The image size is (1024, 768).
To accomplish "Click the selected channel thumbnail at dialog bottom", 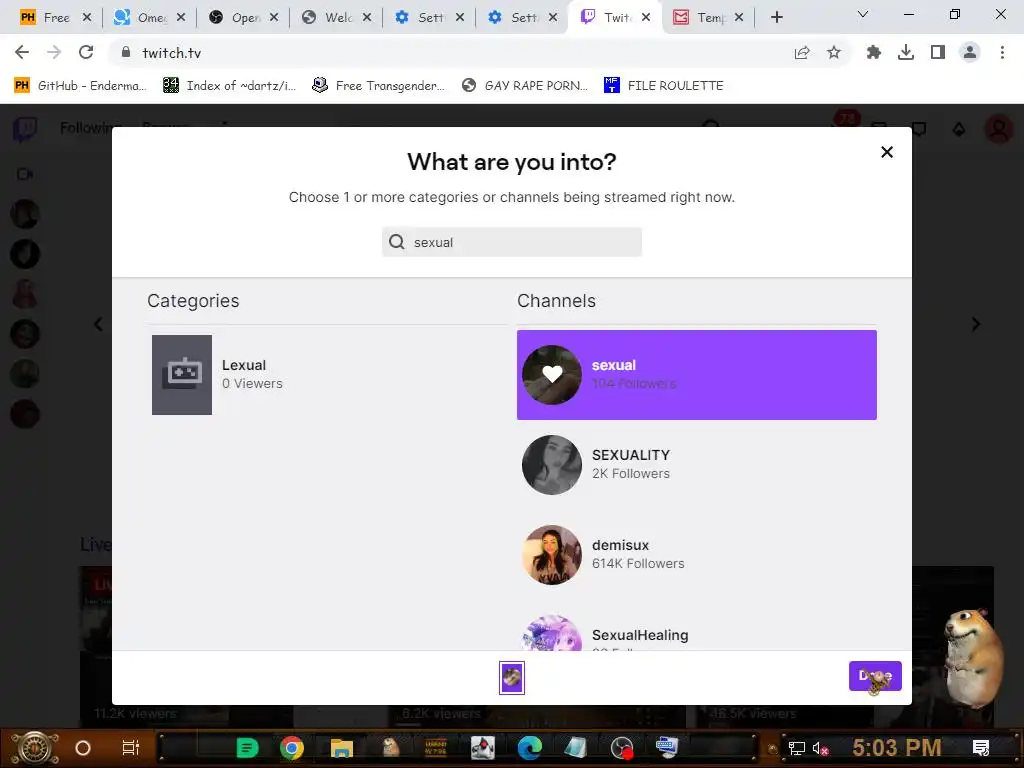I will tap(511, 677).
